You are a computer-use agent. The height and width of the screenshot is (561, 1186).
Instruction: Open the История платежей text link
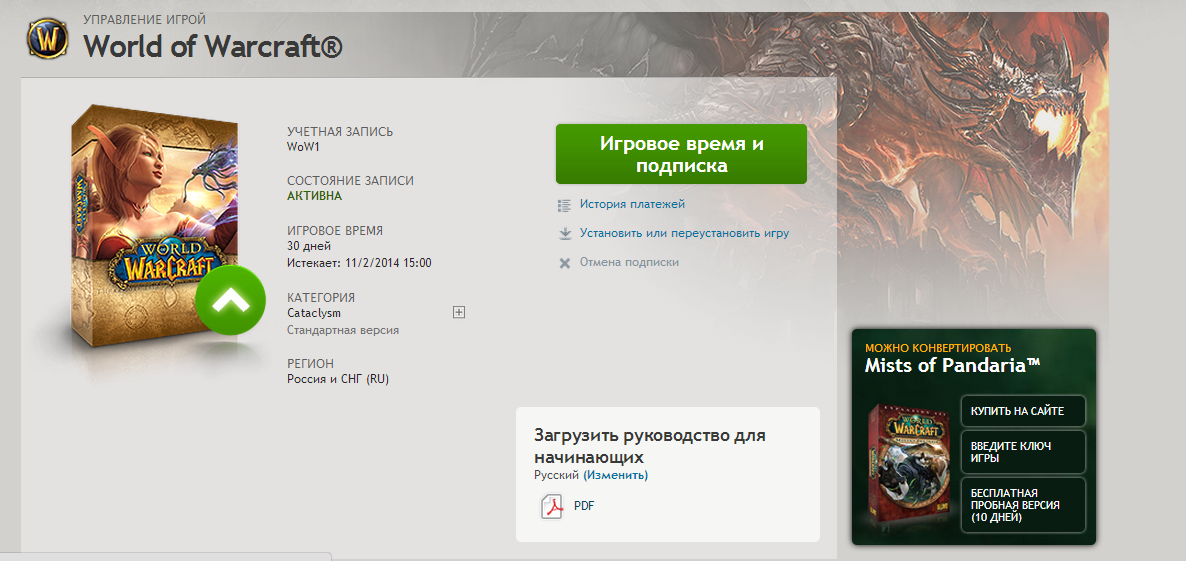point(632,205)
